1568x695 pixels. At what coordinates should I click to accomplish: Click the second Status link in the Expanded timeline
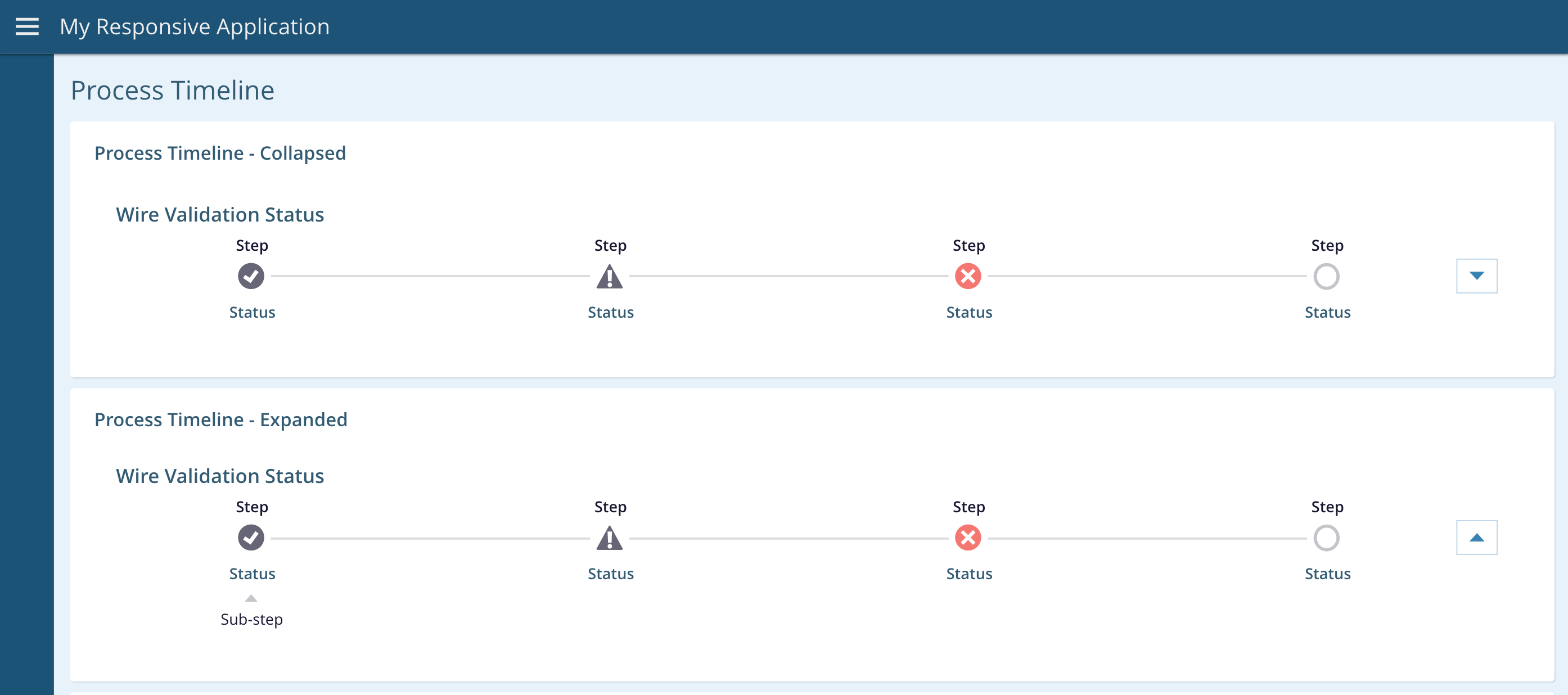pyautogui.click(x=611, y=575)
